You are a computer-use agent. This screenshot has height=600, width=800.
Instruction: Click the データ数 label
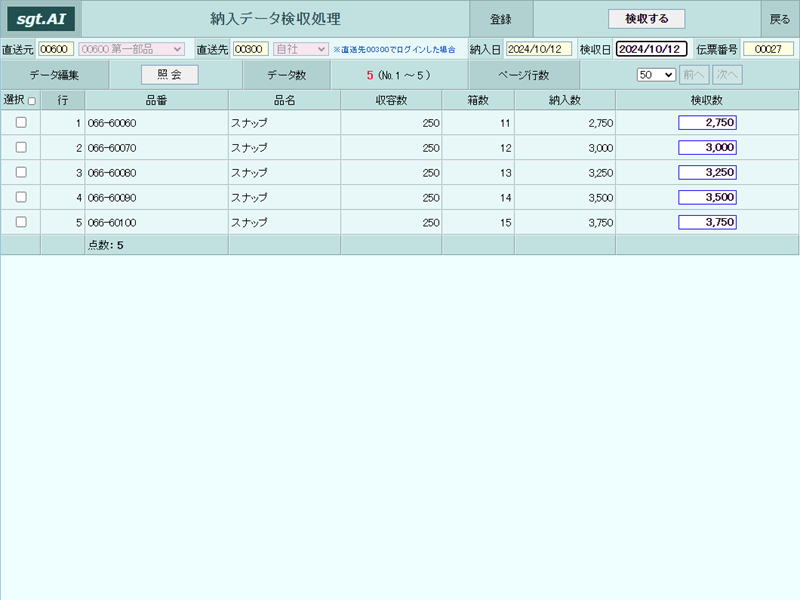[287, 75]
